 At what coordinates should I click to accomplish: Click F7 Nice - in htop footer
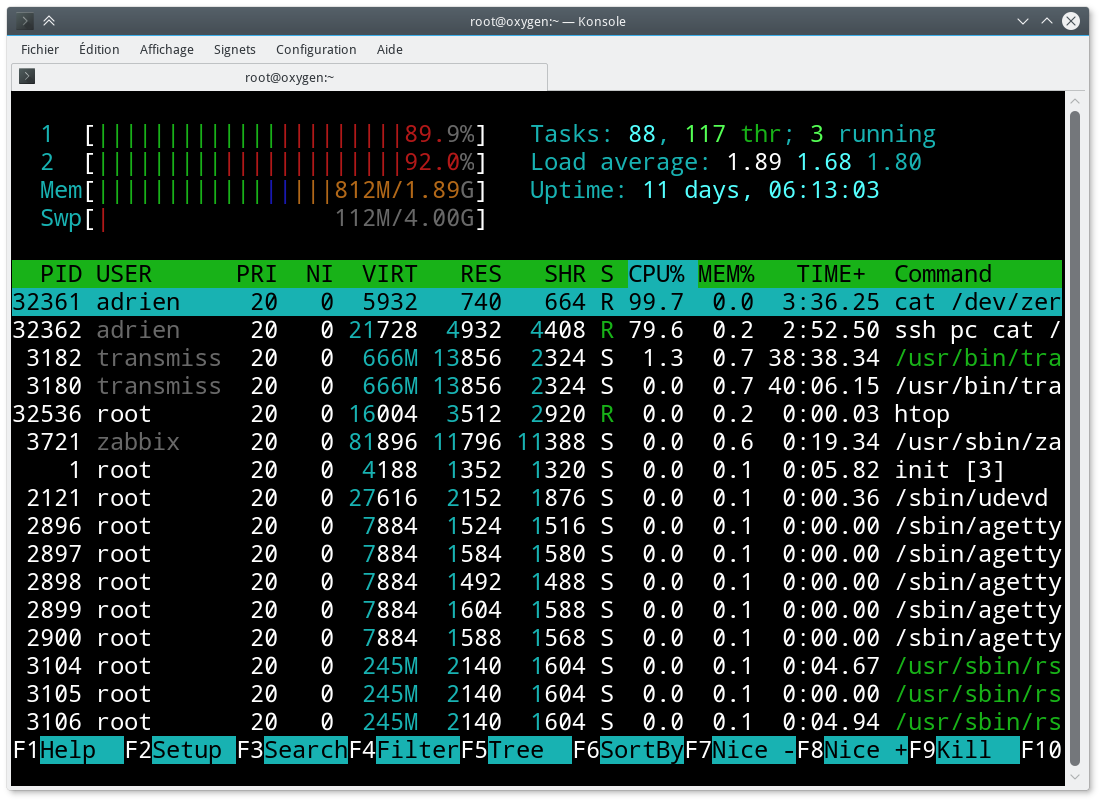coord(740,750)
